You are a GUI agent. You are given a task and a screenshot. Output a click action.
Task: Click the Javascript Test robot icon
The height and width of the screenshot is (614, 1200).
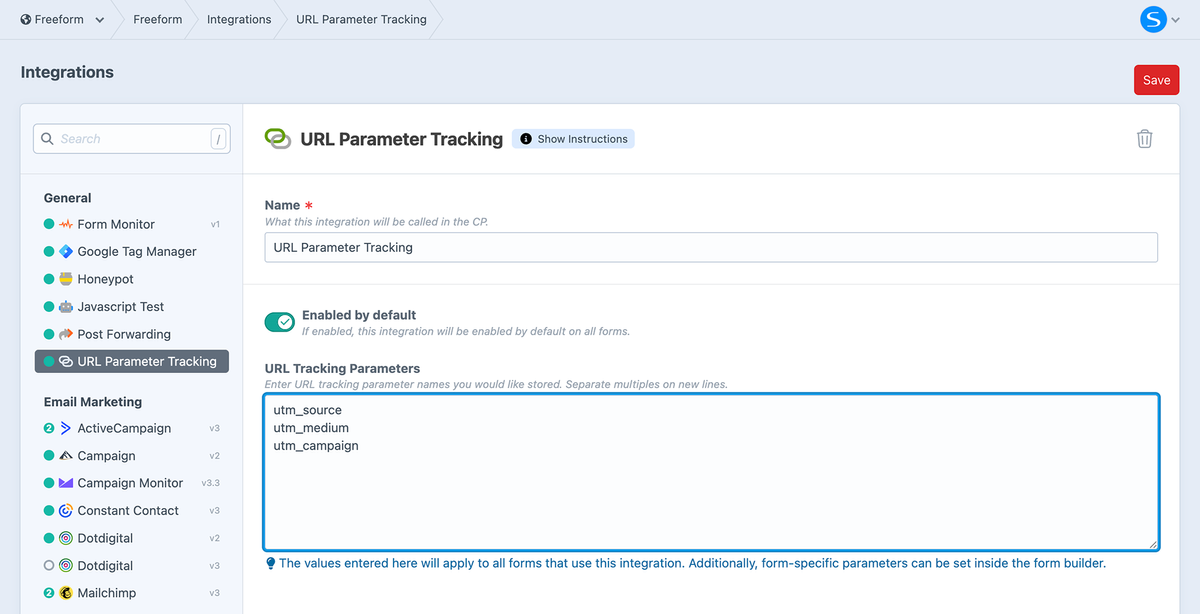(66, 307)
